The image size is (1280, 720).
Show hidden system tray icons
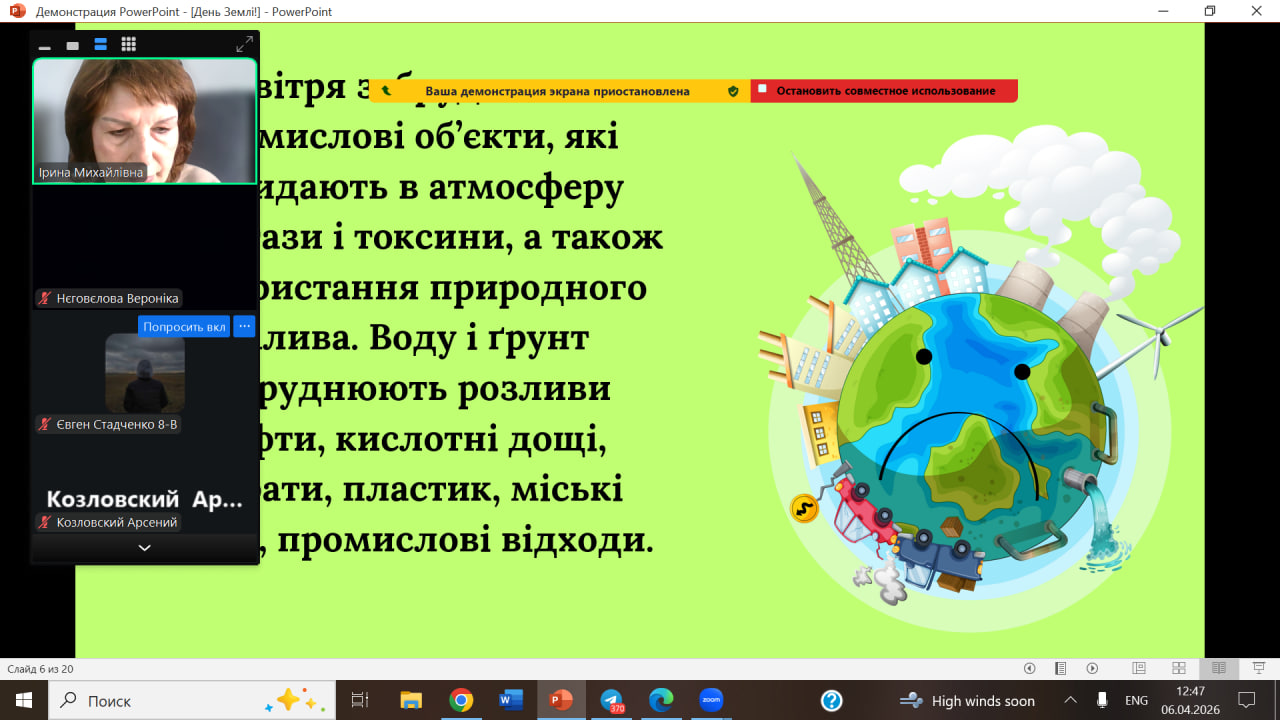1070,700
